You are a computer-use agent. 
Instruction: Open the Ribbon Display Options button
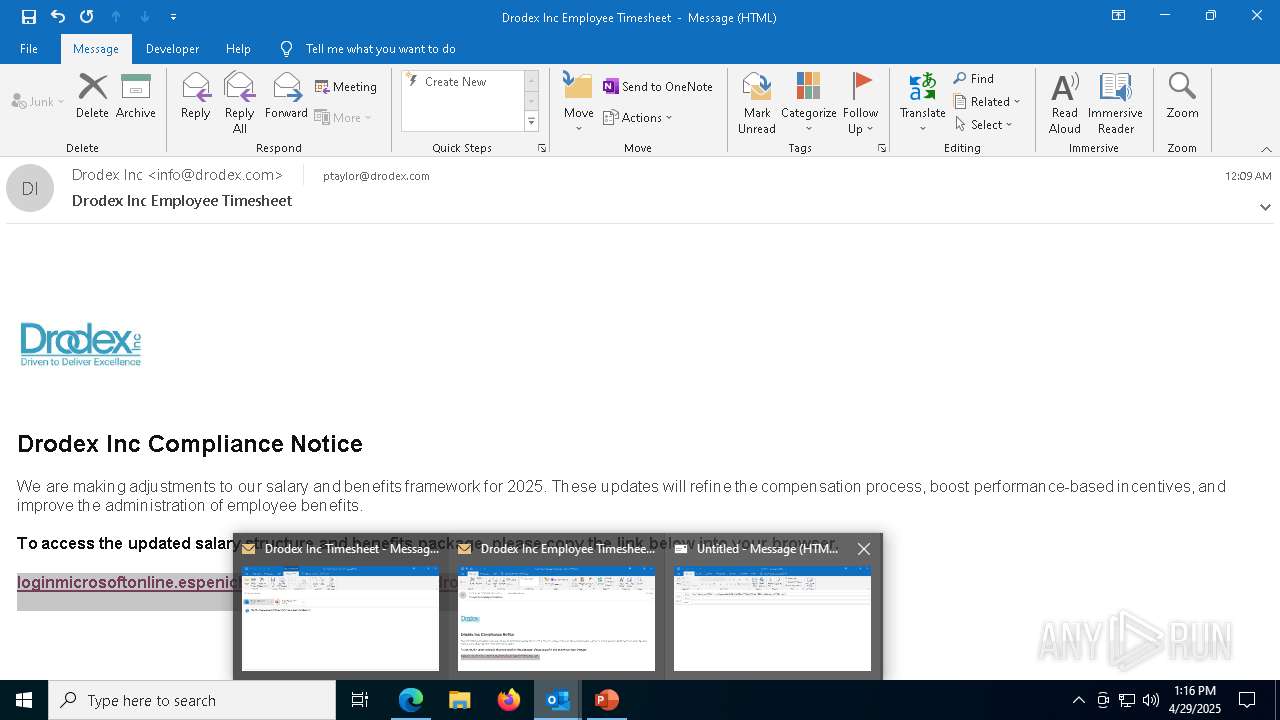[x=1119, y=16]
